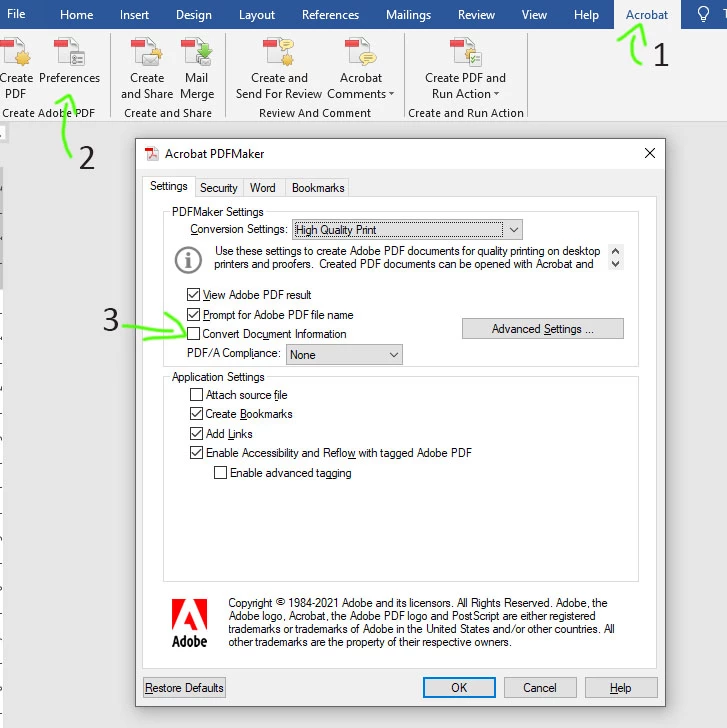The width and height of the screenshot is (727, 728).
Task: Open the References ribbon tab
Action: pyautogui.click(x=330, y=15)
